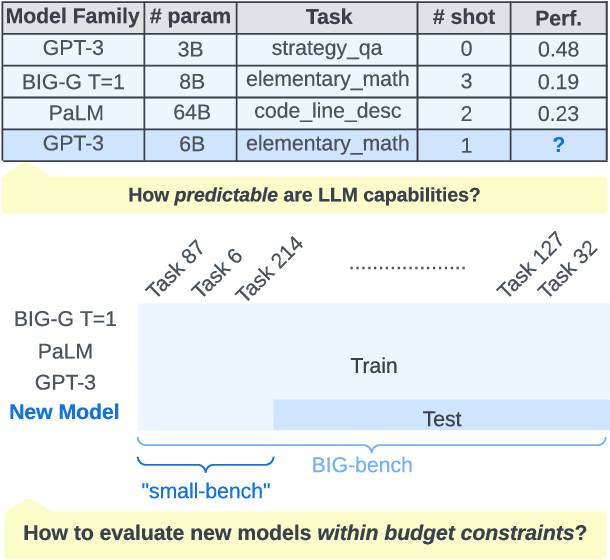The height and width of the screenshot is (560, 610).
Task: Click the "Test" region bar
Action: tap(442, 419)
